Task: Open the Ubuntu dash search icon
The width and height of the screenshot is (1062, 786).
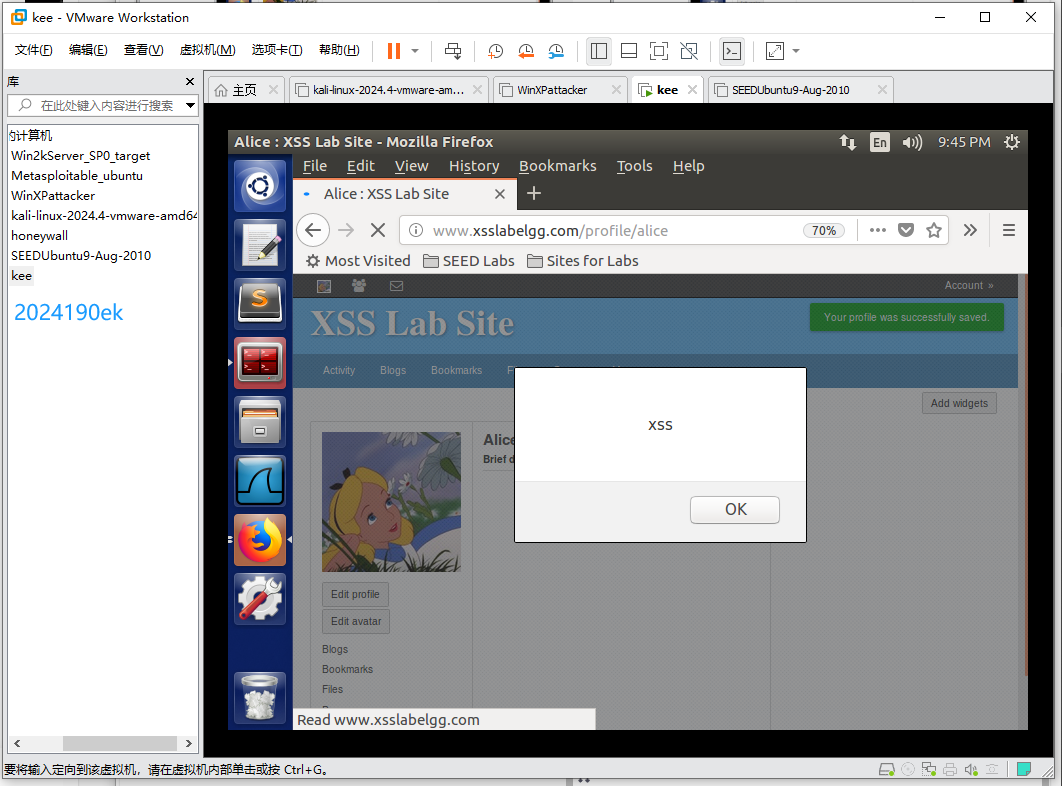Action: click(260, 186)
